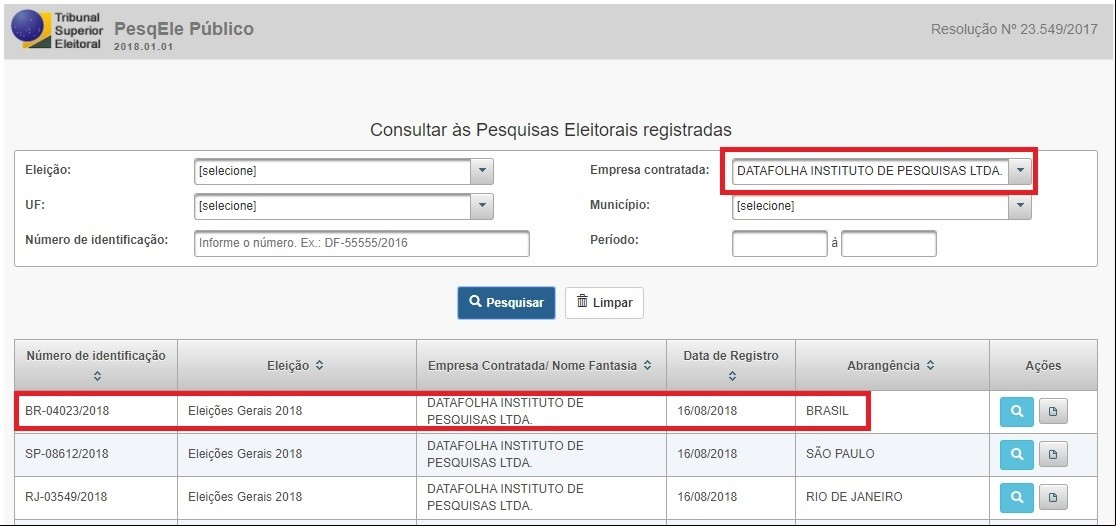Open the Município dropdown
Image resolution: width=1116 pixels, height=526 pixels.
click(x=882, y=206)
